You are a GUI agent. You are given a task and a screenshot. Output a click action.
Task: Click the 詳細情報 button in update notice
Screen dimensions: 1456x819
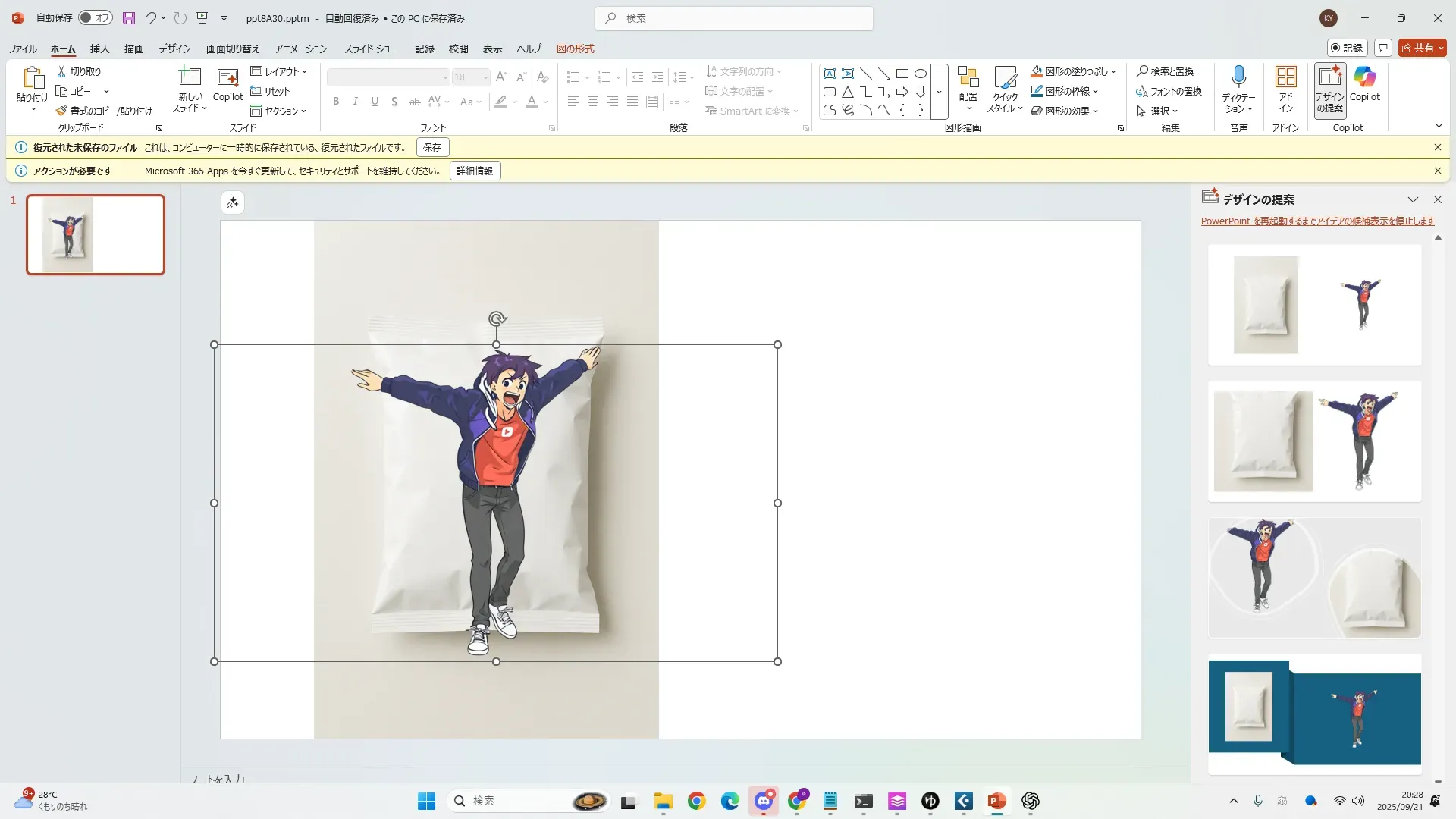[475, 171]
